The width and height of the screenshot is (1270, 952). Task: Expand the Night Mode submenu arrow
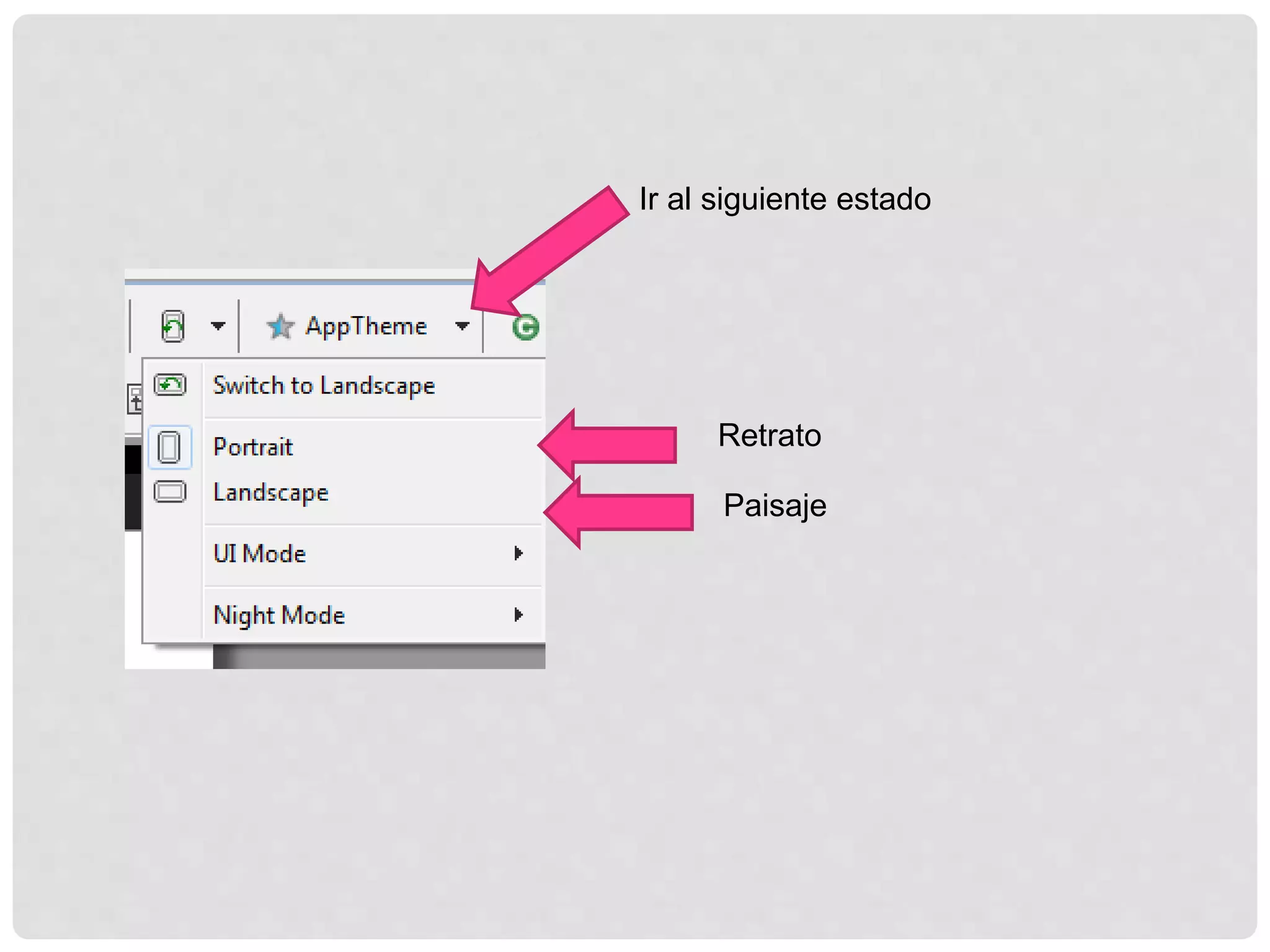[x=518, y=615]
